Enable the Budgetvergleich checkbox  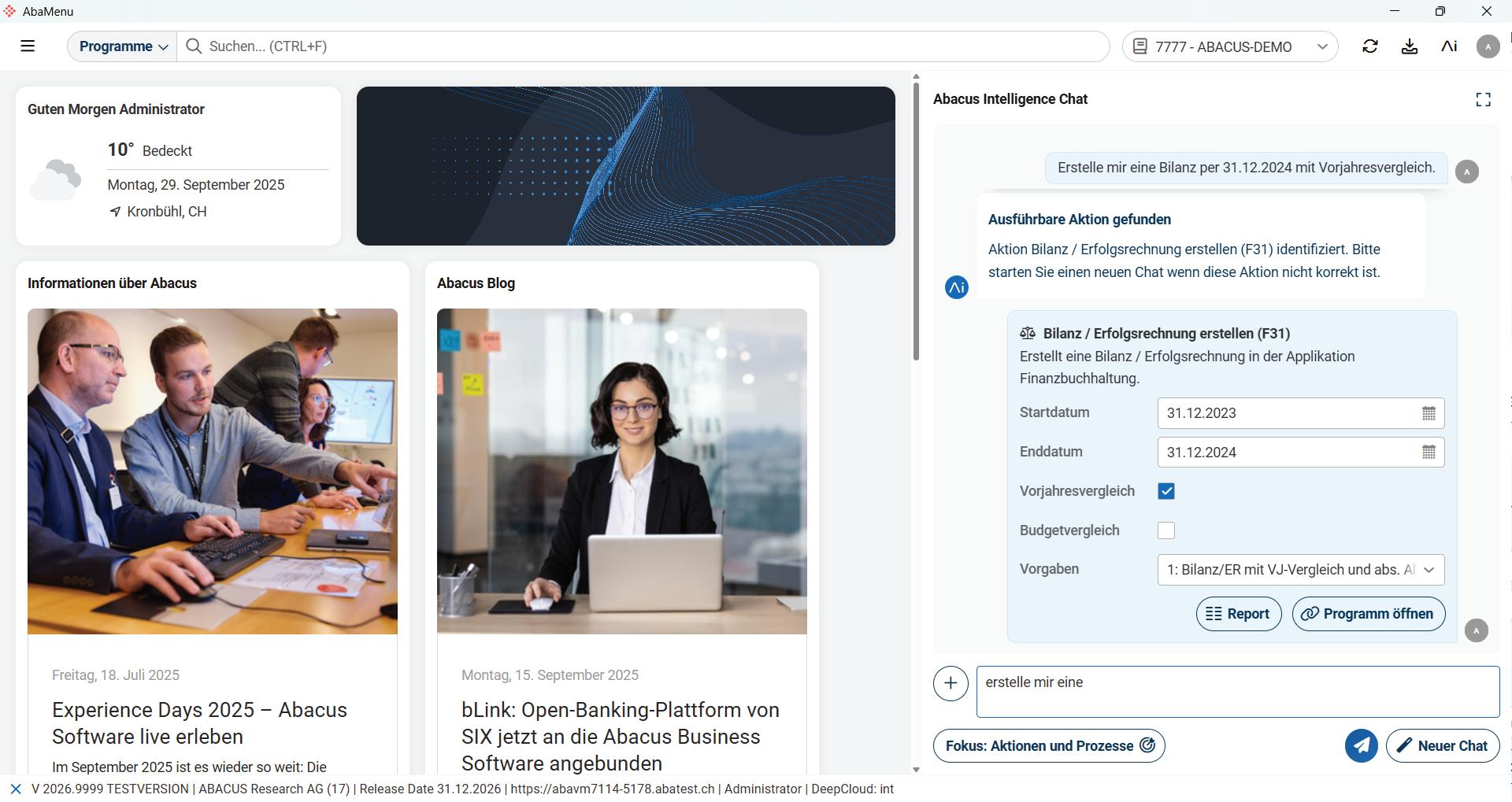tap(1166, 530)
